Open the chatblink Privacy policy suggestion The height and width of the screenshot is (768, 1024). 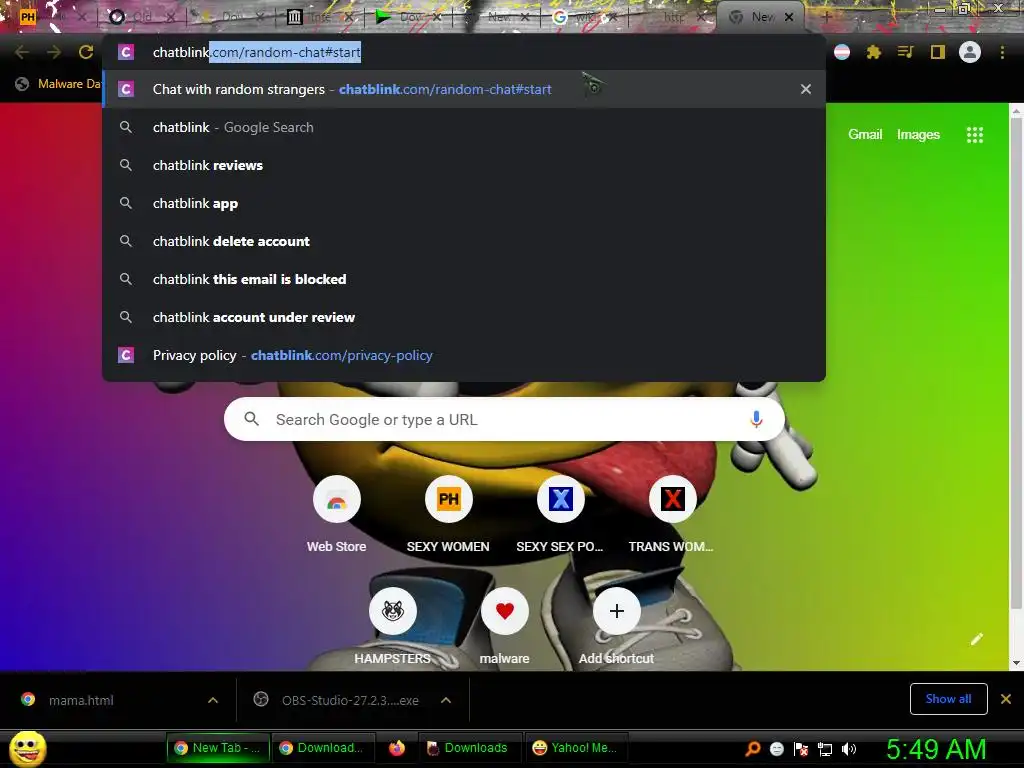point(464,355)
